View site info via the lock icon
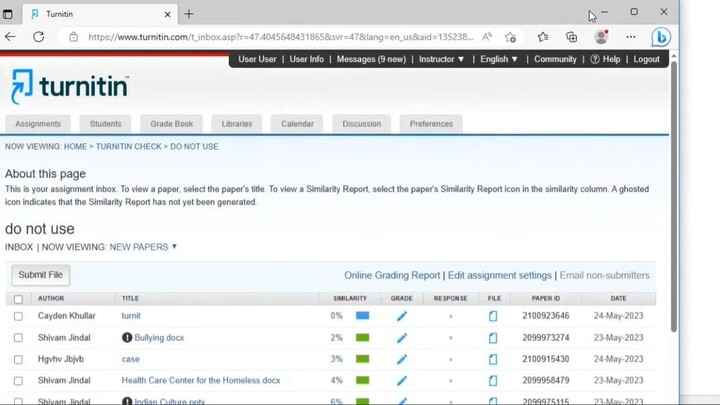The image size is (720, 405). pos(73,37)
